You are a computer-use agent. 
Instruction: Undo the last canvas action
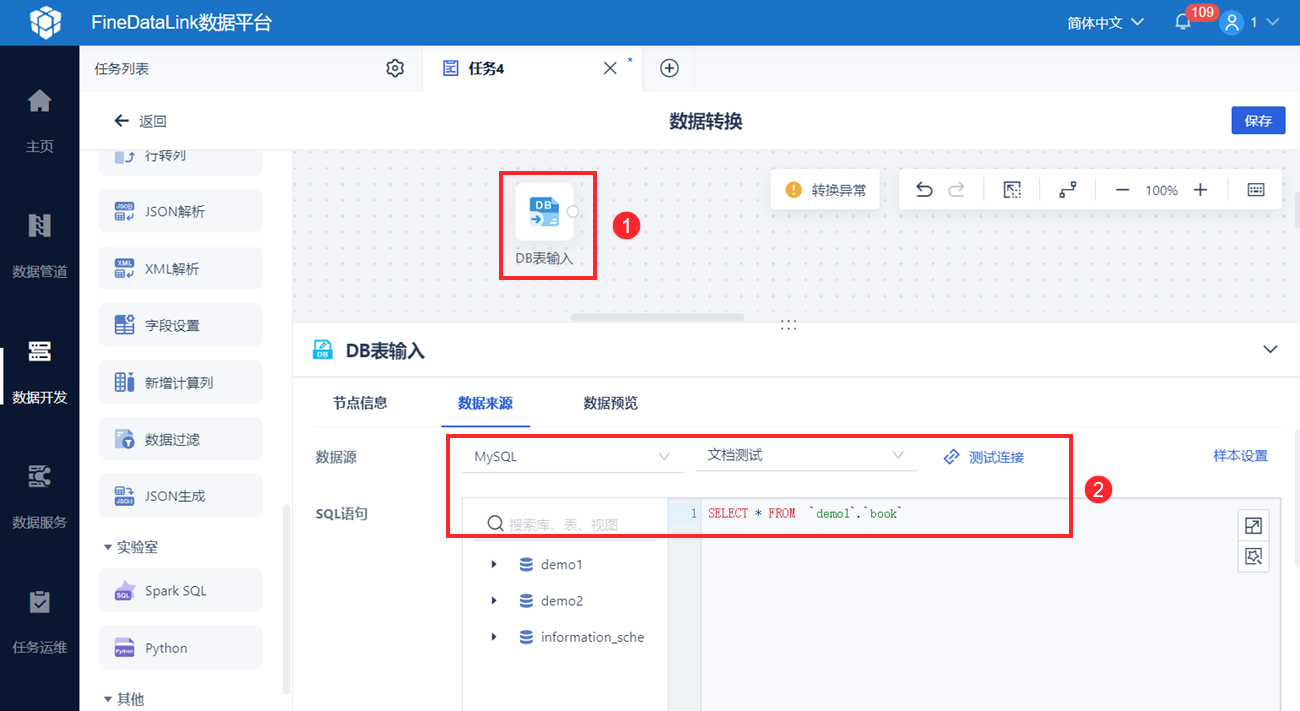pyautogui.click(x=924, y=190)
